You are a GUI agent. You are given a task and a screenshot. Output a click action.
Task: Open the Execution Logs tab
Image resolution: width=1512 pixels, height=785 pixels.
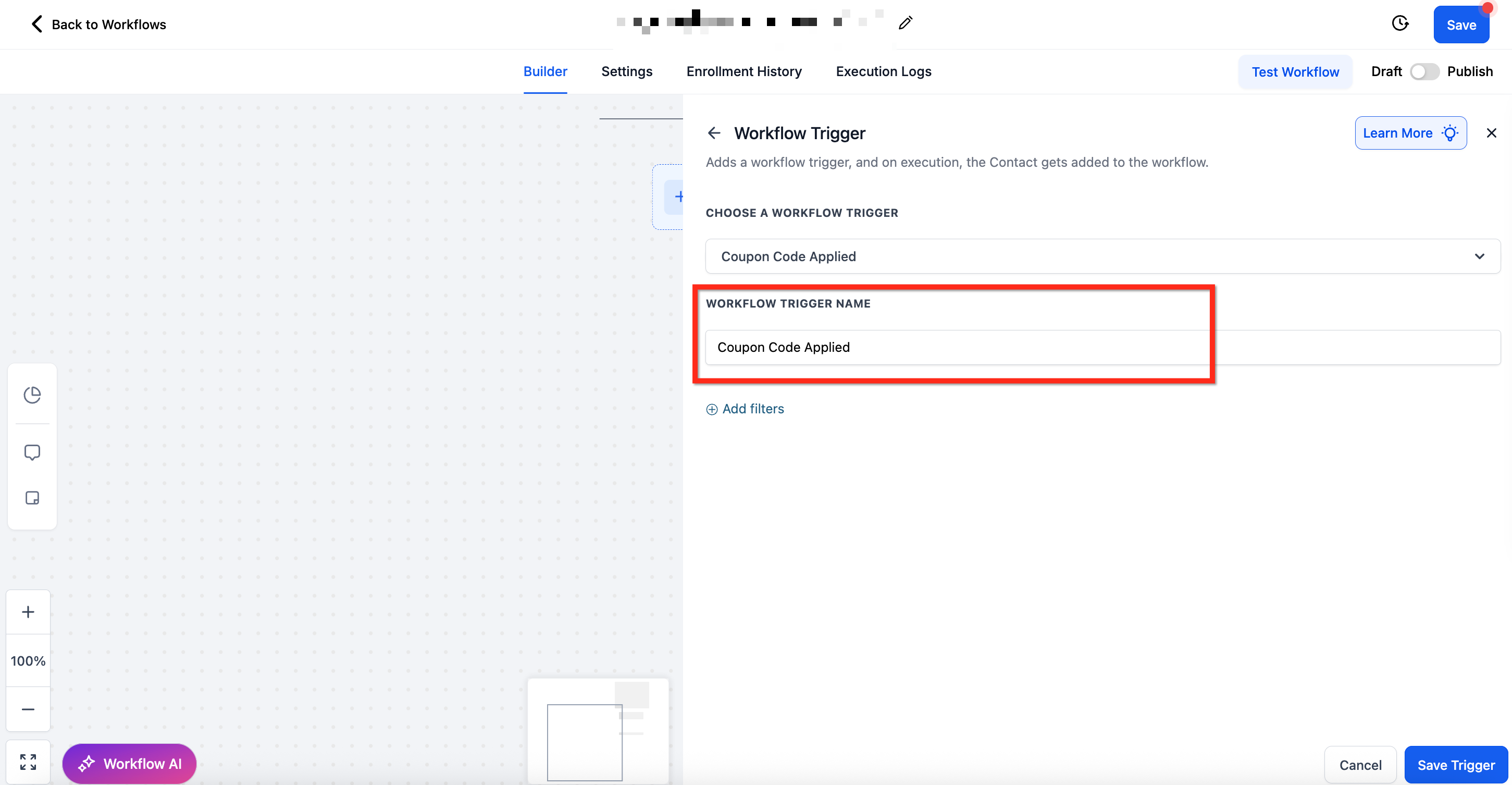point(883,71)
